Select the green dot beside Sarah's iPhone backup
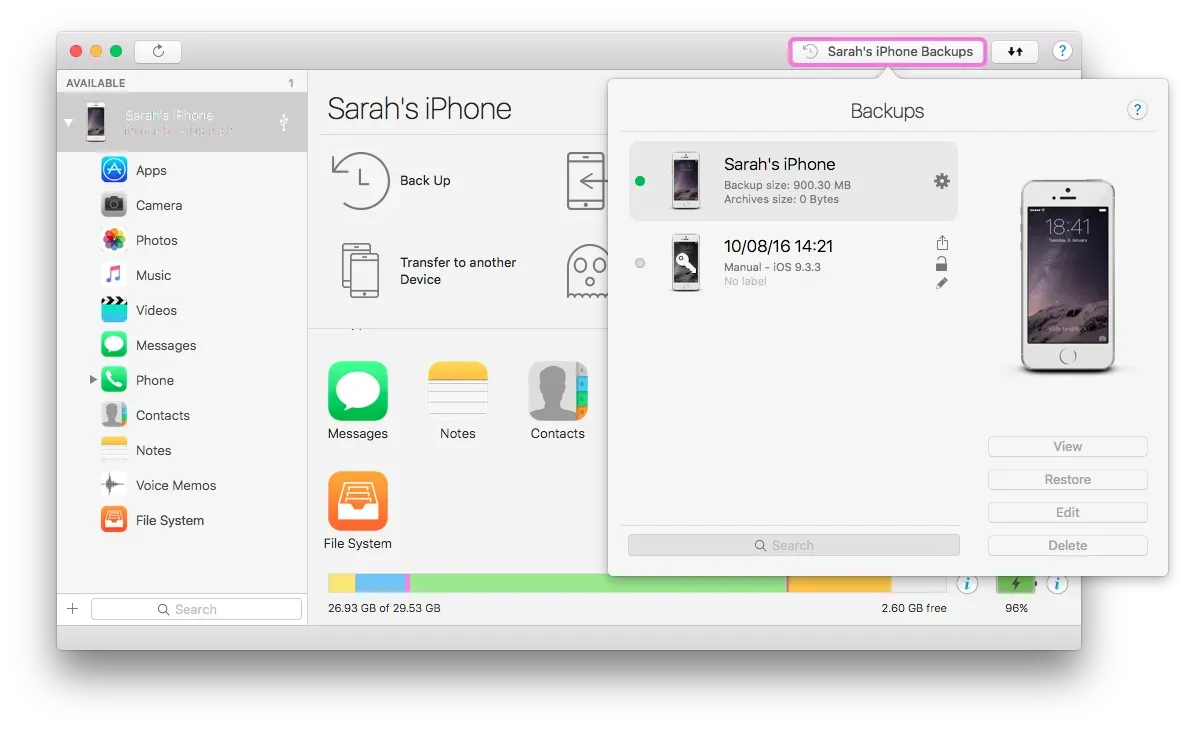This screenshot has width=1198, height=730. 640,181
